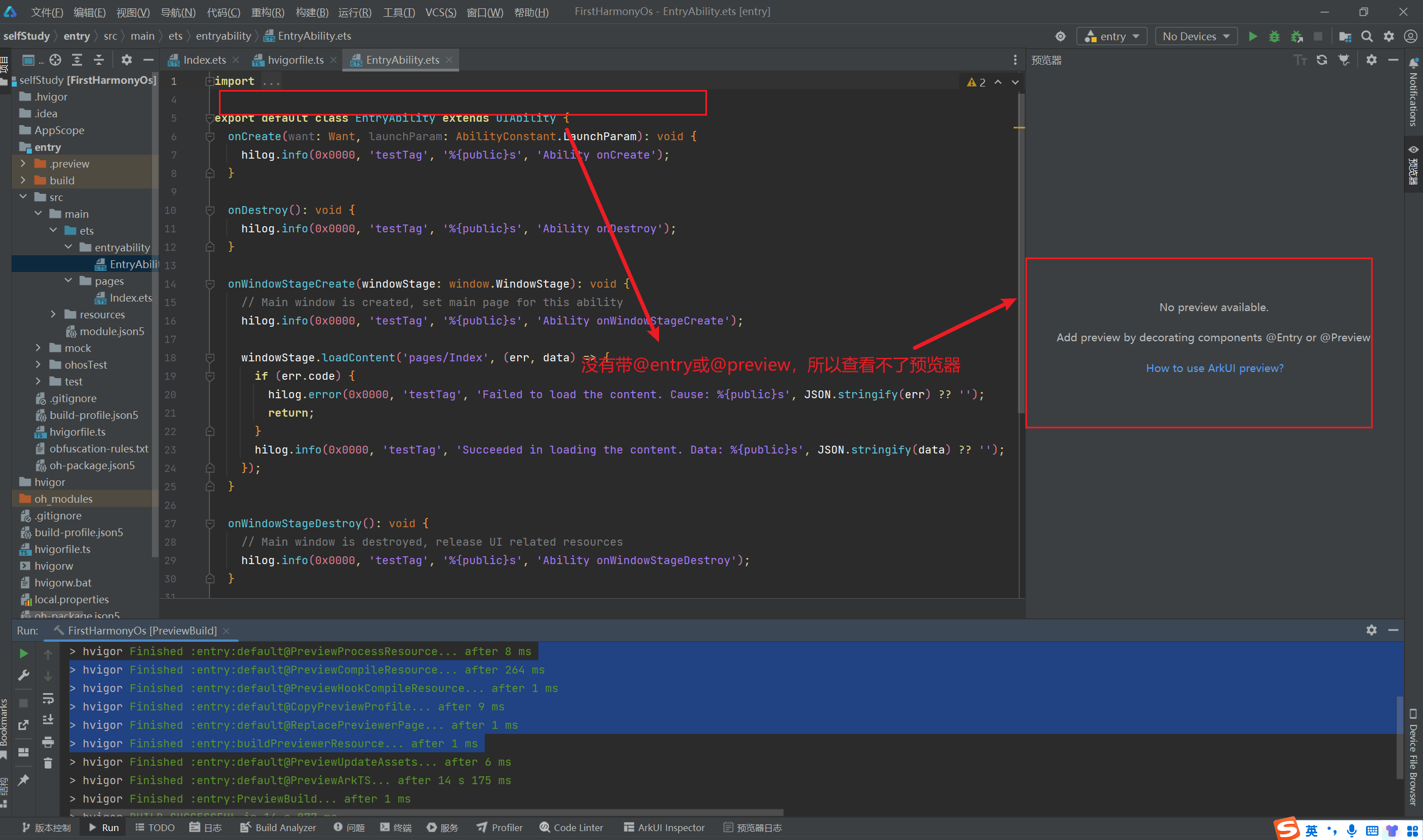Open the entry module dropdown

pos(1112,36)
